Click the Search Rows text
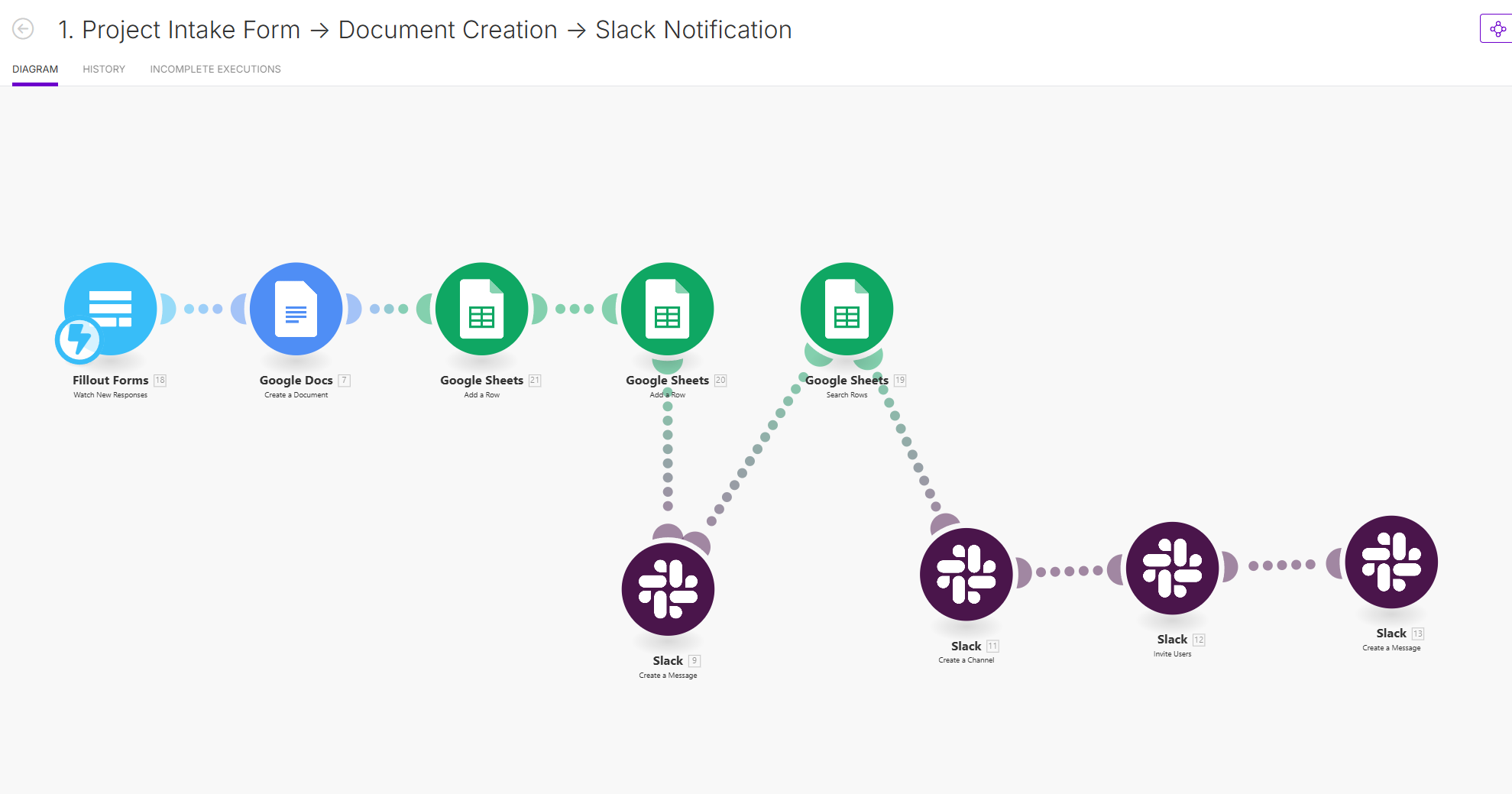1512x794 pixels. click(847, 395)
